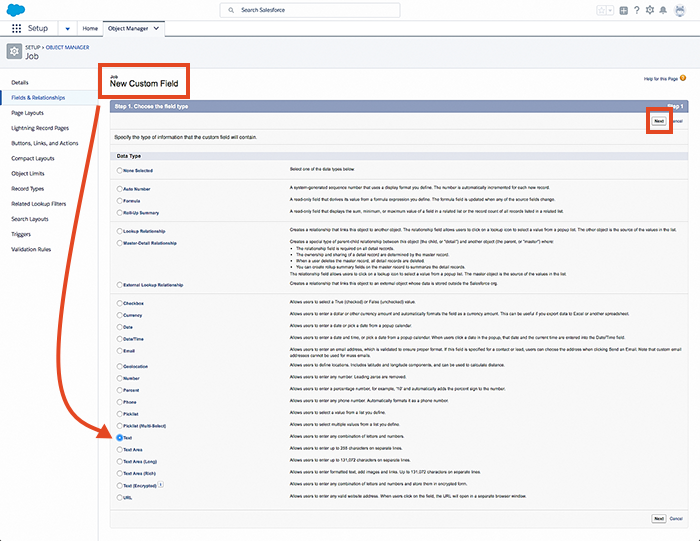Select the Text radio button
The height and width of the screenshot is (541, 700).
click(x=120, y=437)
